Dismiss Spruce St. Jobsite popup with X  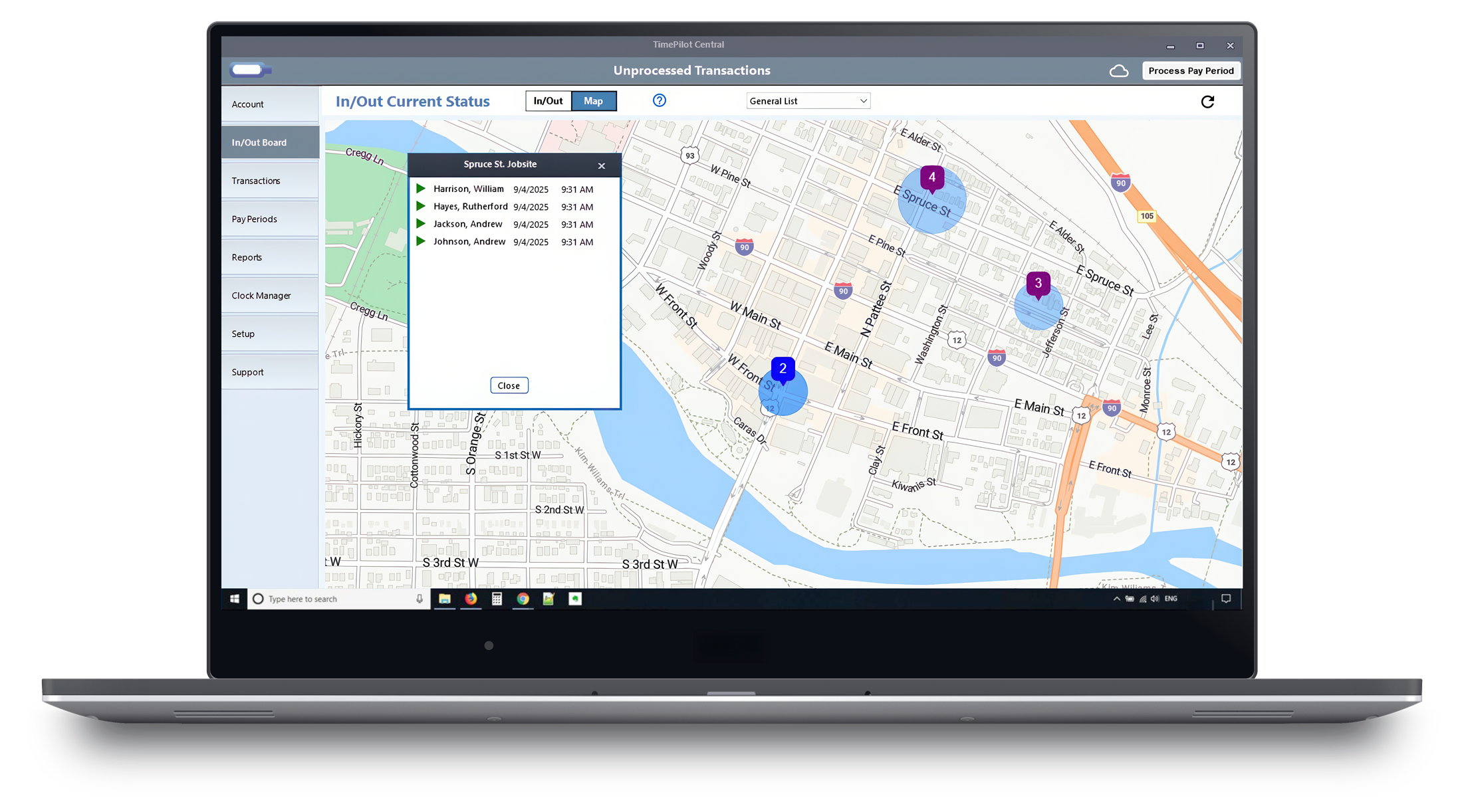click(601, 166)
